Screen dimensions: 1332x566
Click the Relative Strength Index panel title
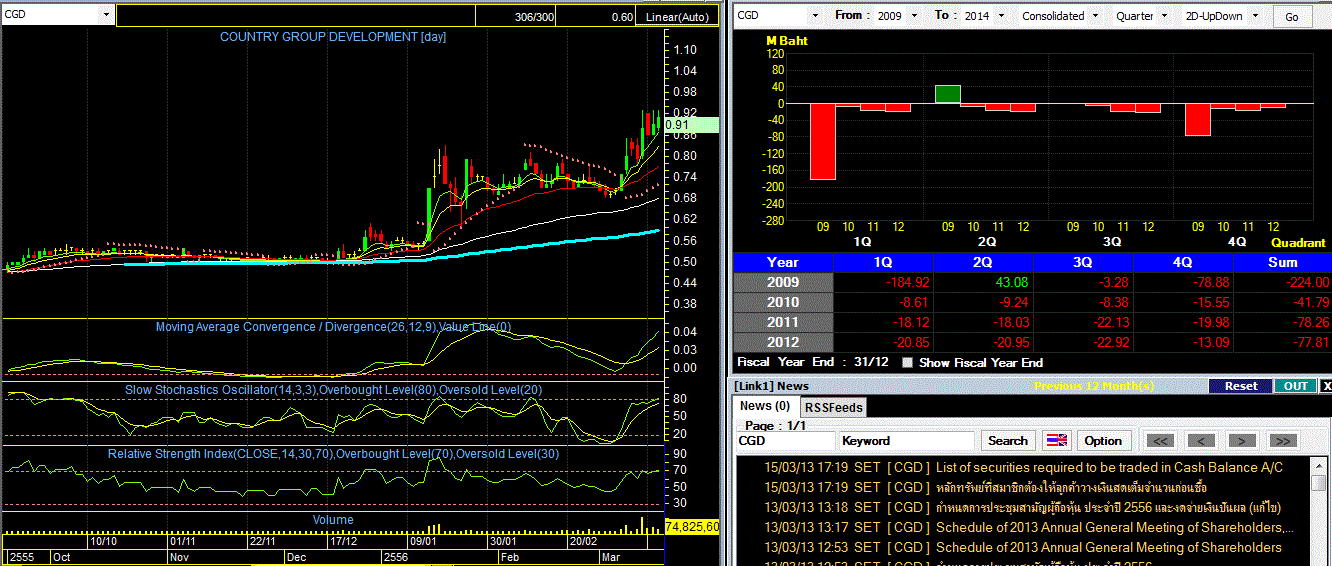click(333, 454)
